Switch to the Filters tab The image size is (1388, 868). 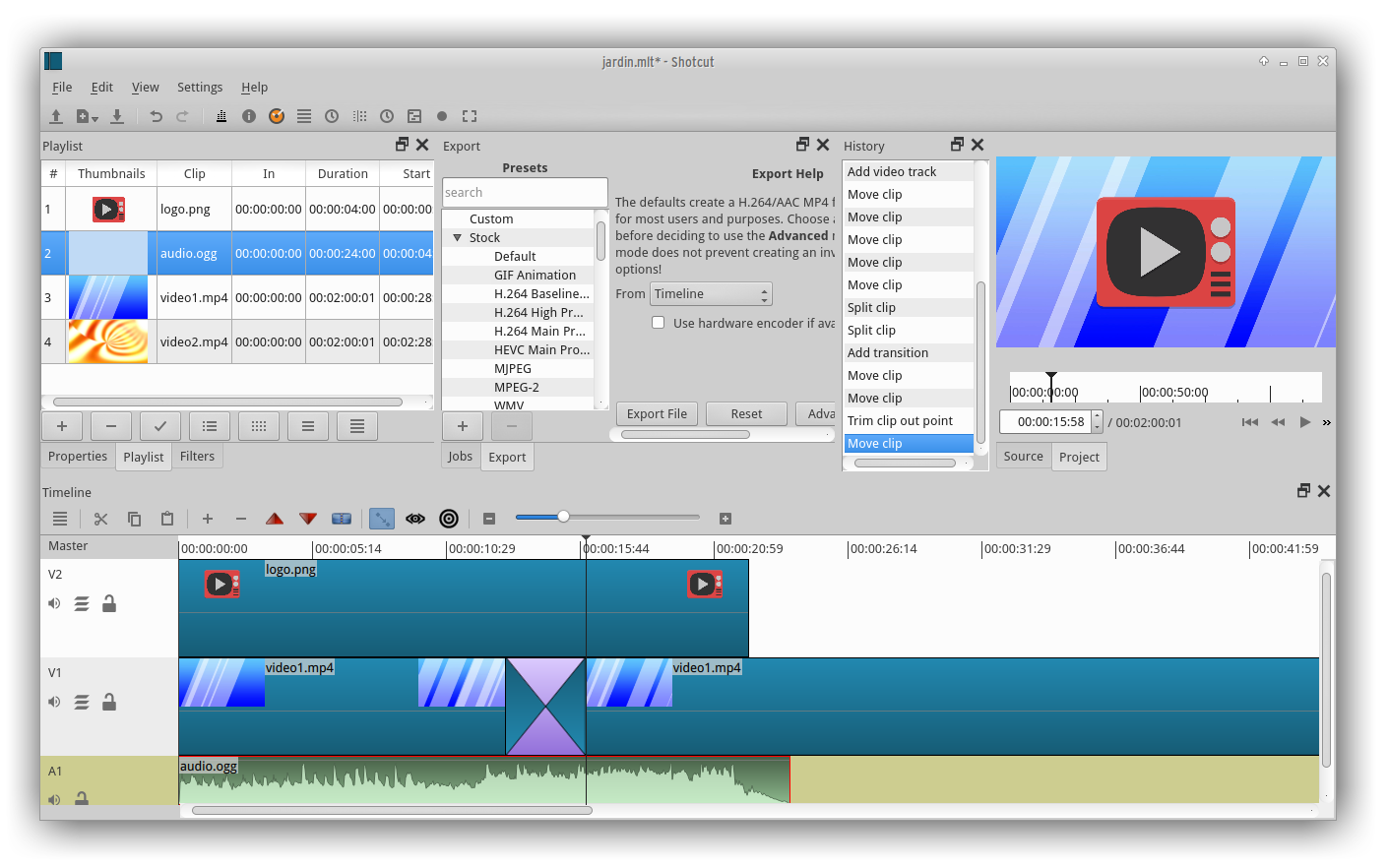tap(197, 457)
